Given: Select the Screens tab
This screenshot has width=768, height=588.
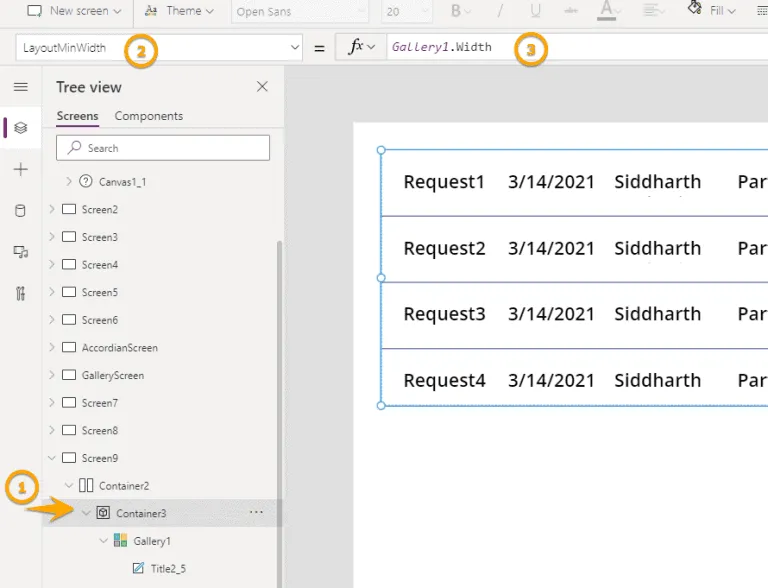Looking at the screenshot, I should [x=77, y=116].
